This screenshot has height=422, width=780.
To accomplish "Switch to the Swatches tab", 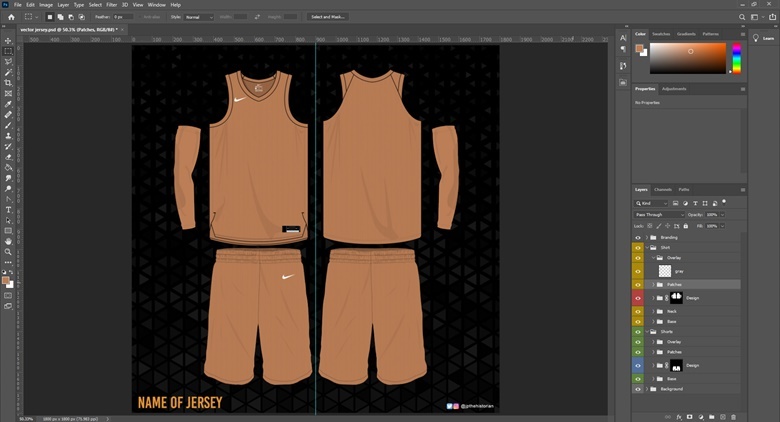I will 661,34.
